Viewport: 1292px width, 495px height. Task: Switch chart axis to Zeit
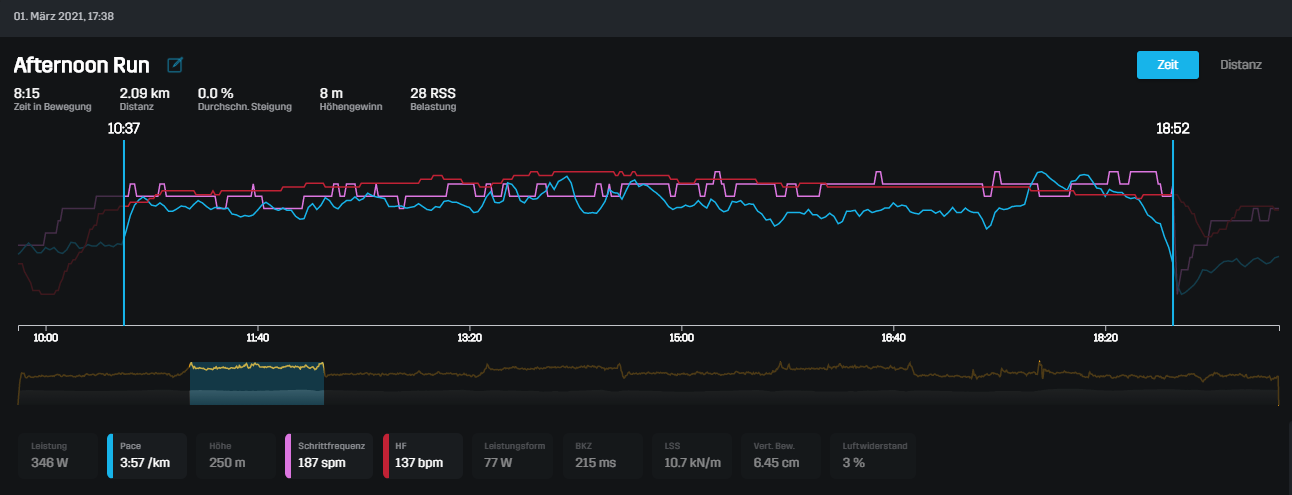1167,64
